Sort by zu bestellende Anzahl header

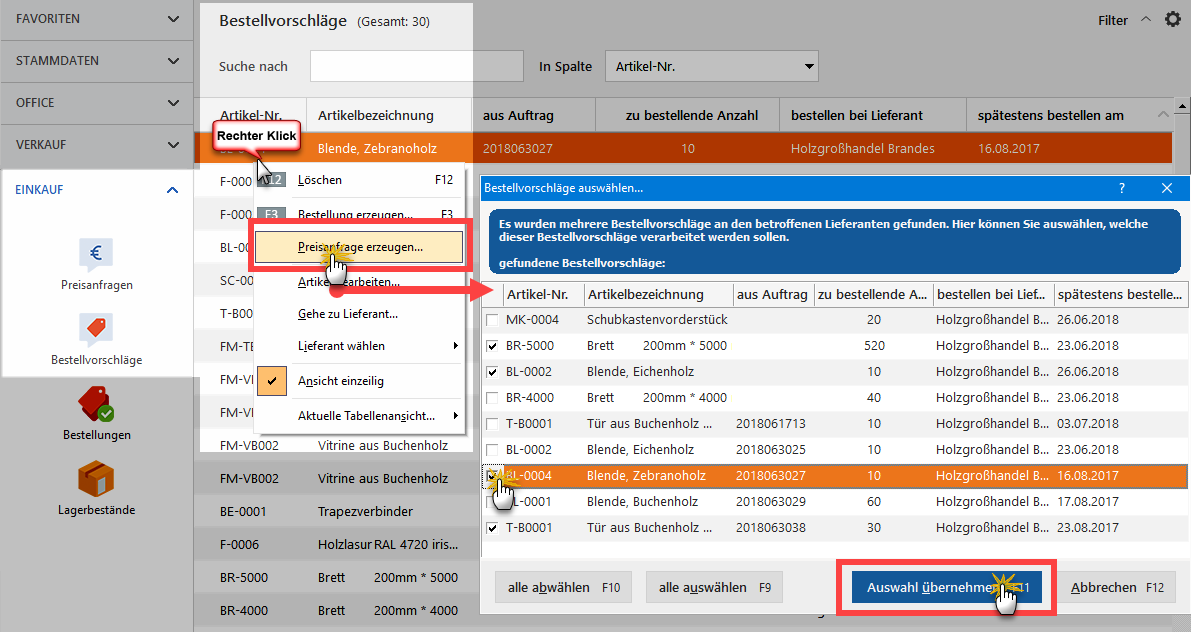tap(688, 115)
